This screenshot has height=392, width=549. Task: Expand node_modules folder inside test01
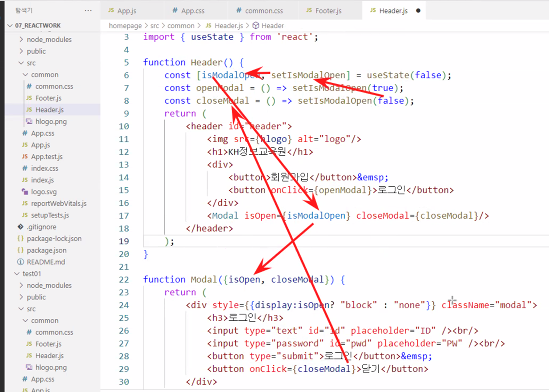tap(22, 285)
